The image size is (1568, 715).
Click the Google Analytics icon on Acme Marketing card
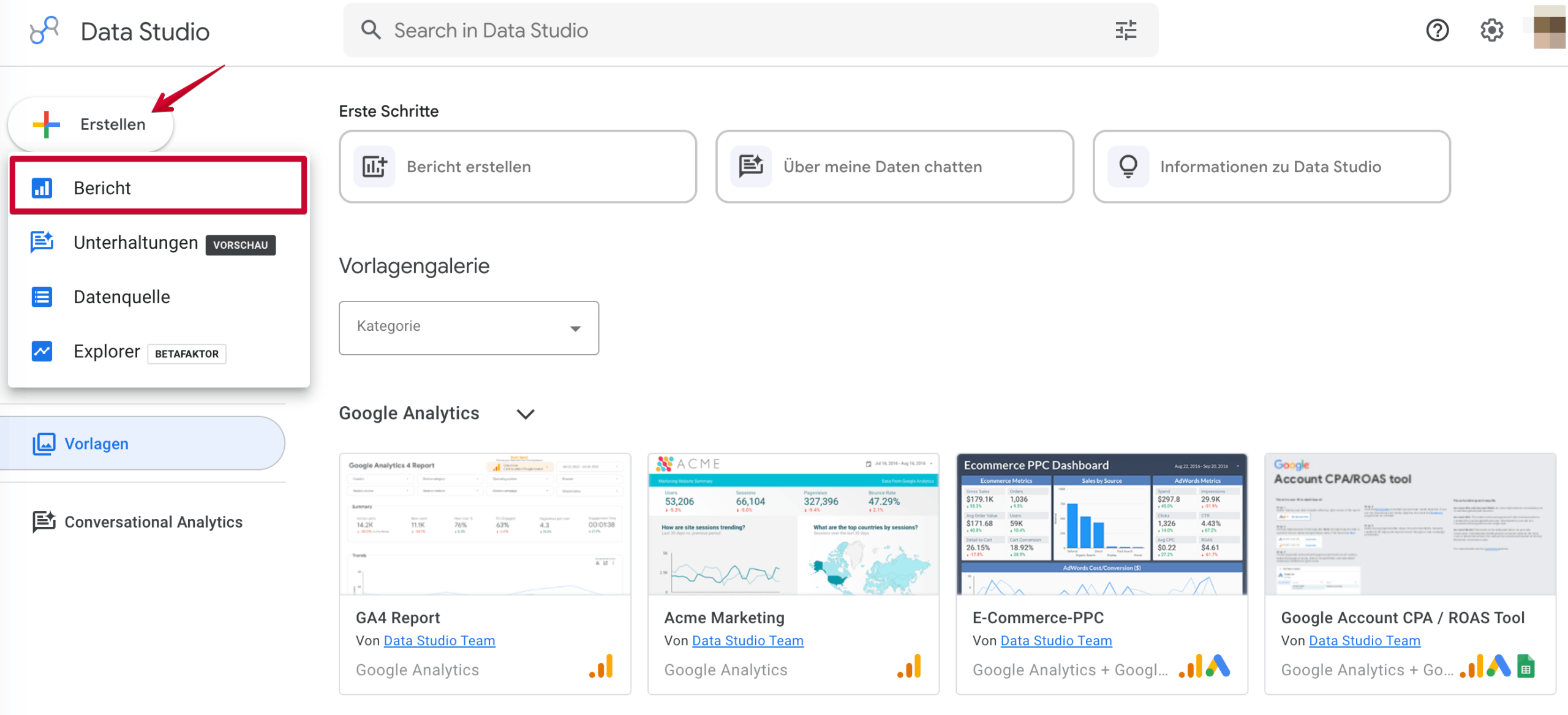[910, 667]
